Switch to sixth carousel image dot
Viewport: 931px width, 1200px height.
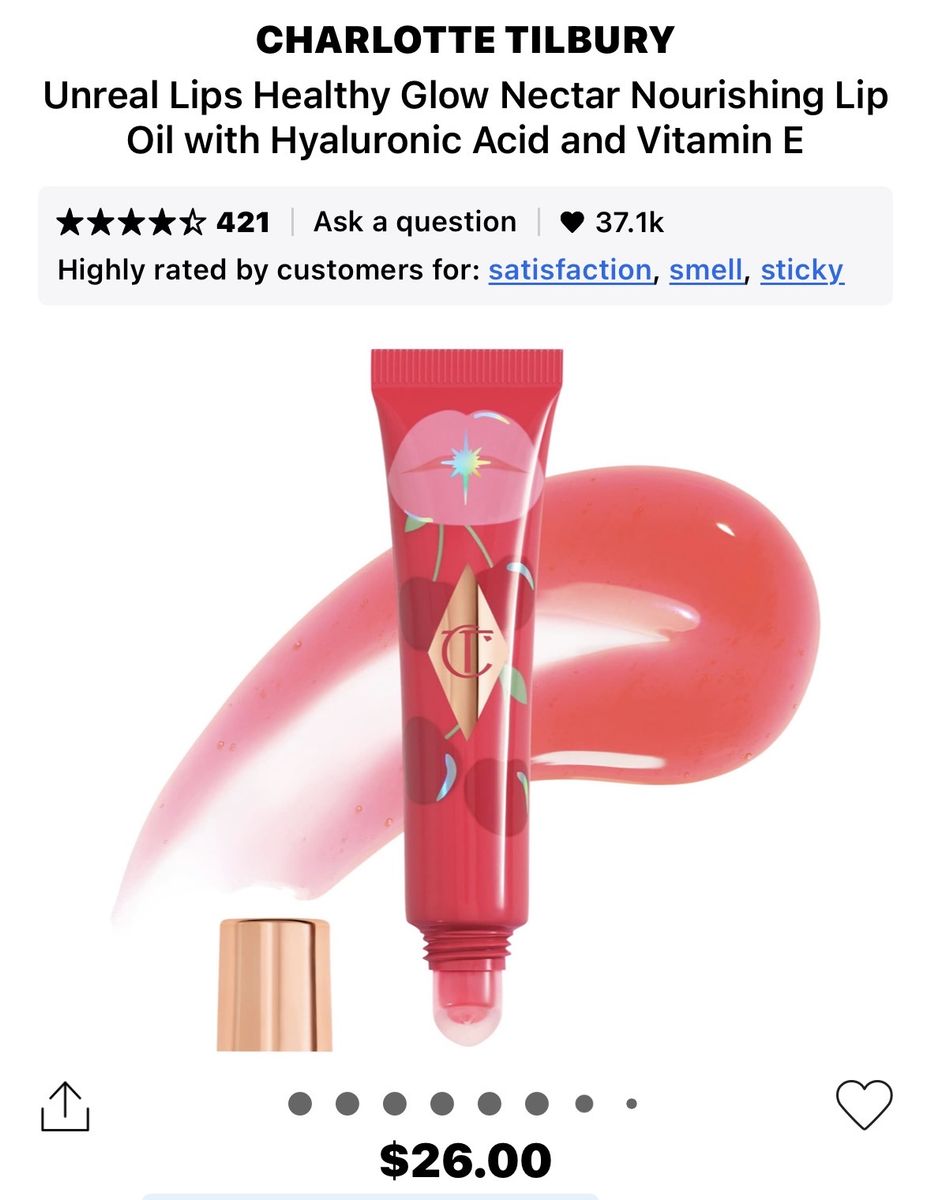(537, 1104)
